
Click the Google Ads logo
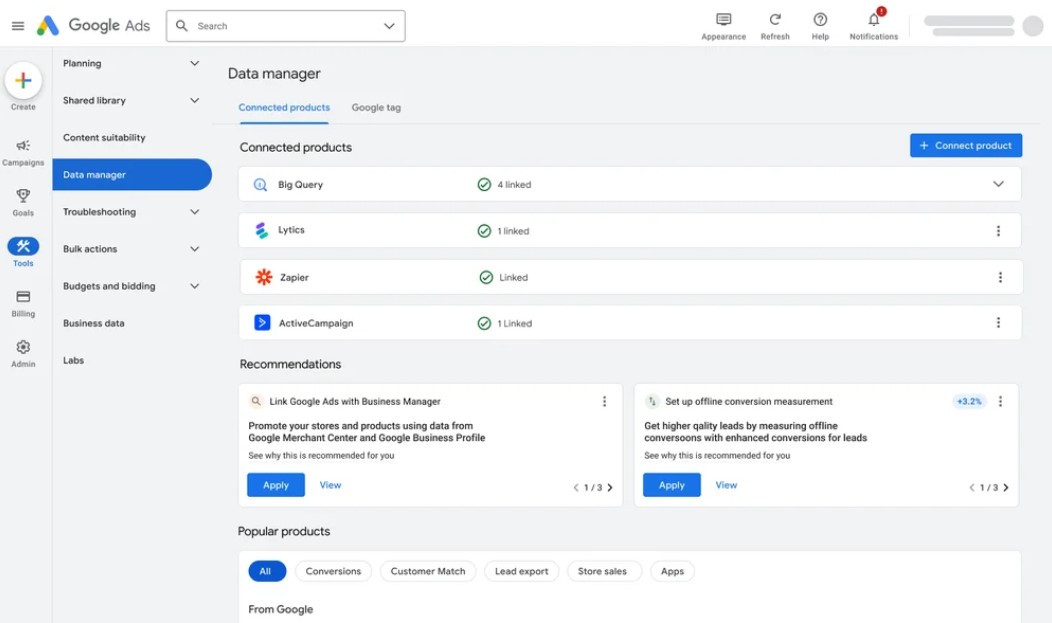point(93,25)
